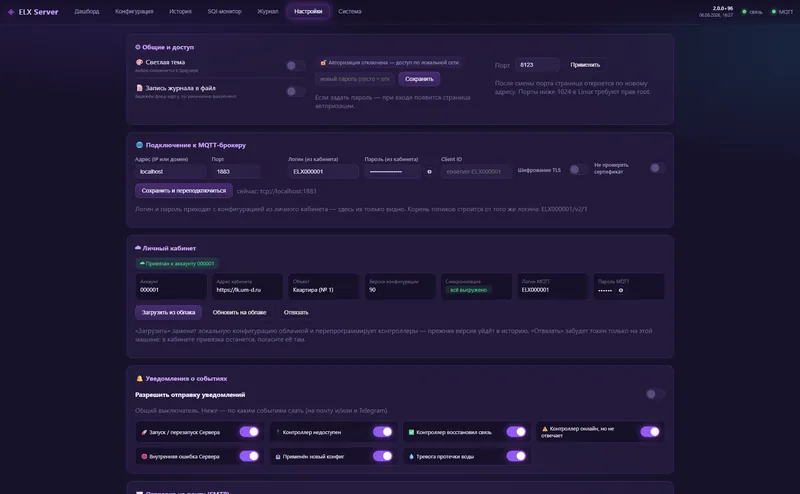Click the icon beside Применён новый конфиг
This screenshot has width=800, height=494.
pos(278,457)
